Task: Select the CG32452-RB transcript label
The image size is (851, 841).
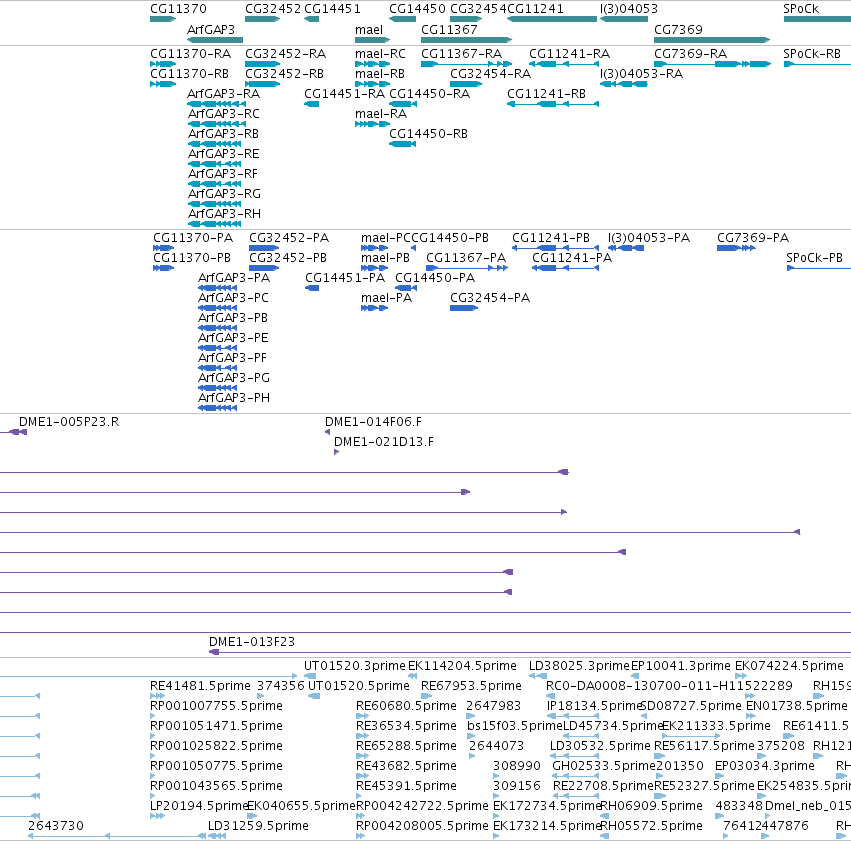Action: 284,74
